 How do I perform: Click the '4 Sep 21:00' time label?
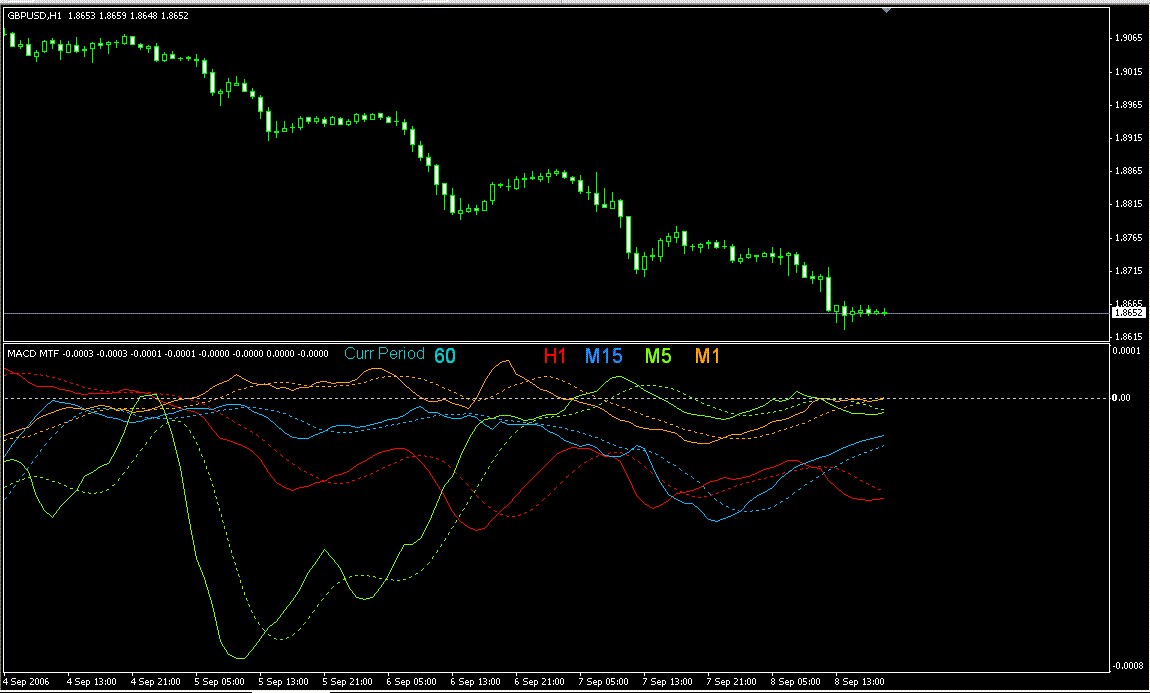(x=156, y=681)
